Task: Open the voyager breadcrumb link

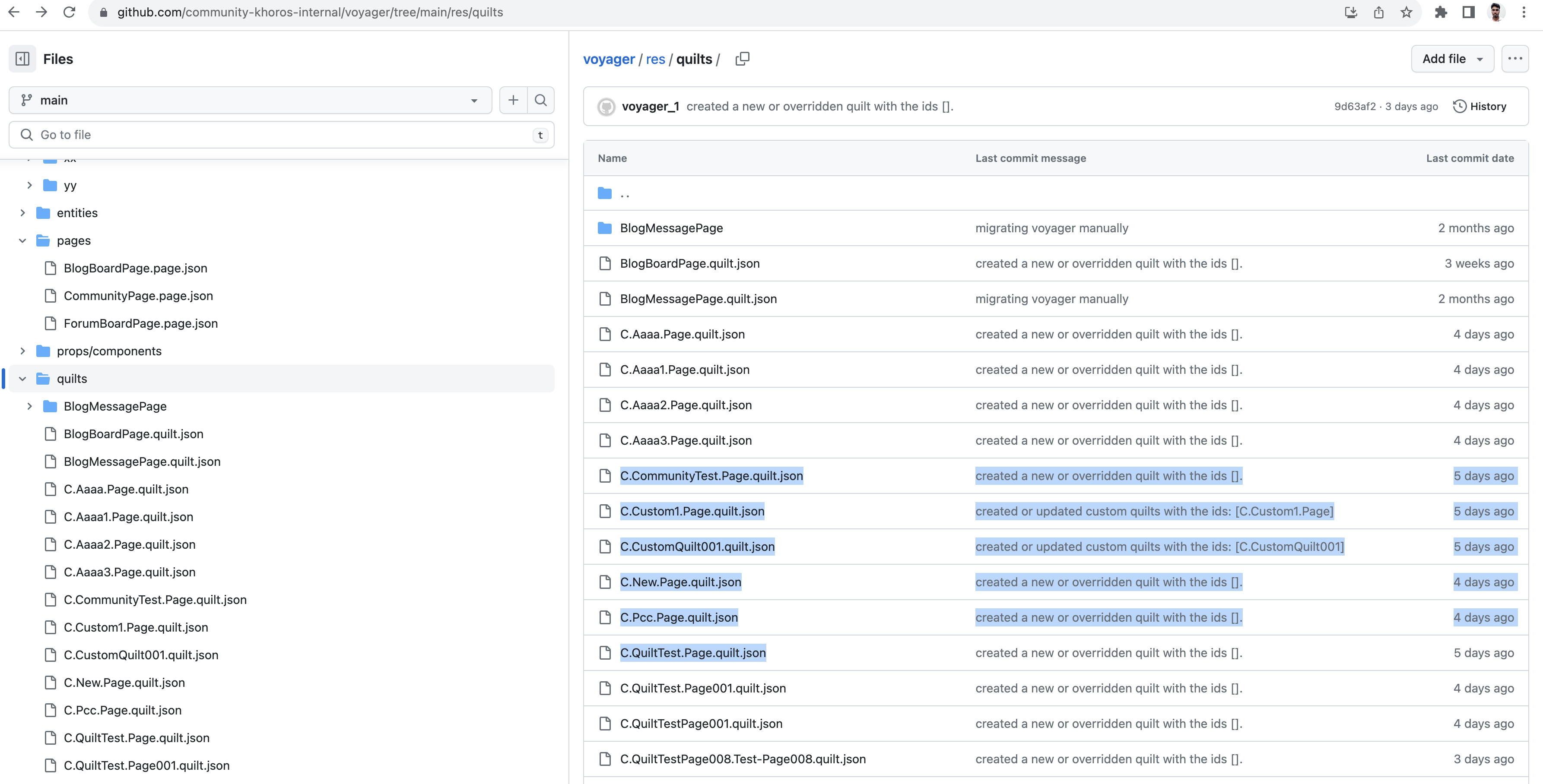Action: pyautogui.click(x=609, y=59)
